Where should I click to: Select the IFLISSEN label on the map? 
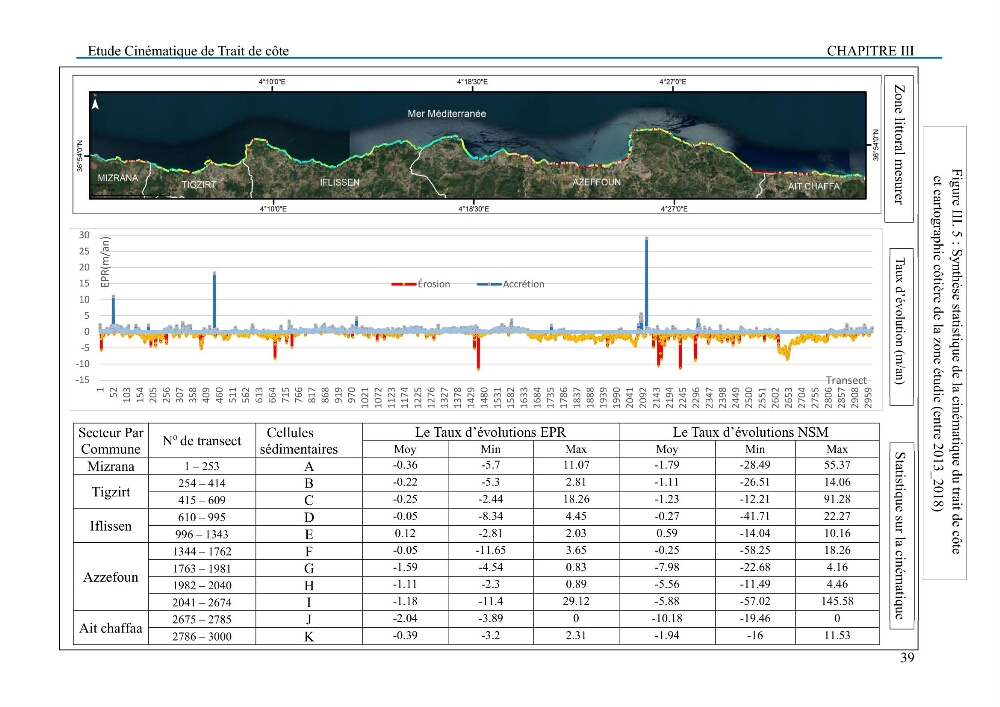(339, 182)
